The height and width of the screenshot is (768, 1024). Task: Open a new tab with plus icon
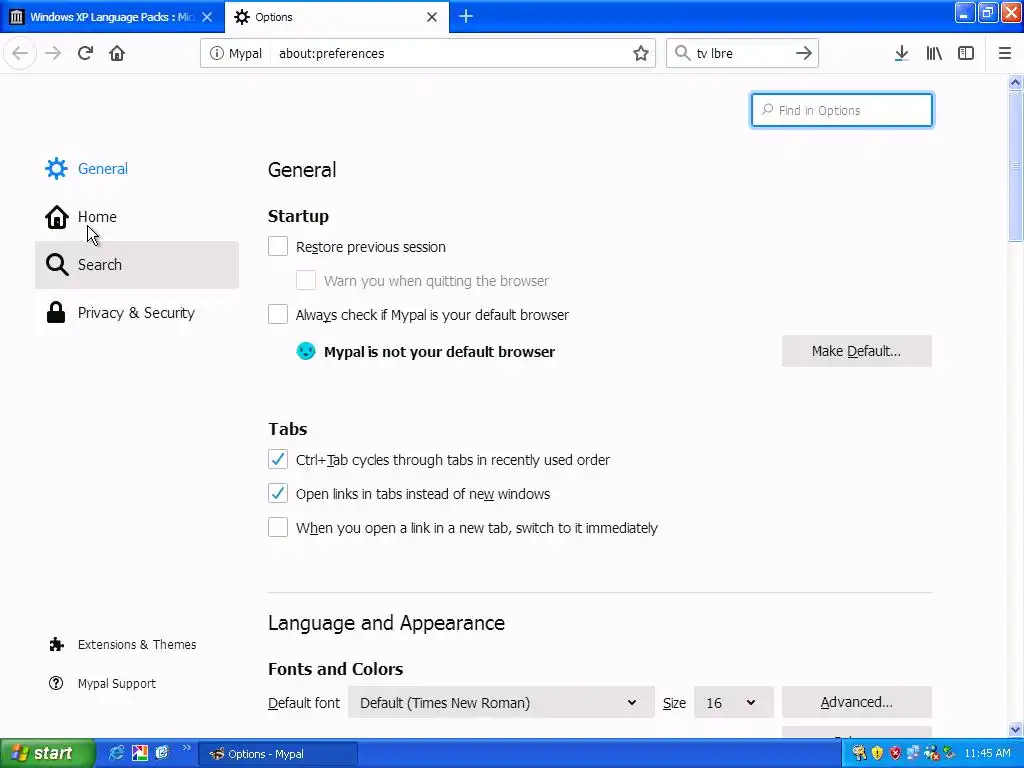coord(466,16)
